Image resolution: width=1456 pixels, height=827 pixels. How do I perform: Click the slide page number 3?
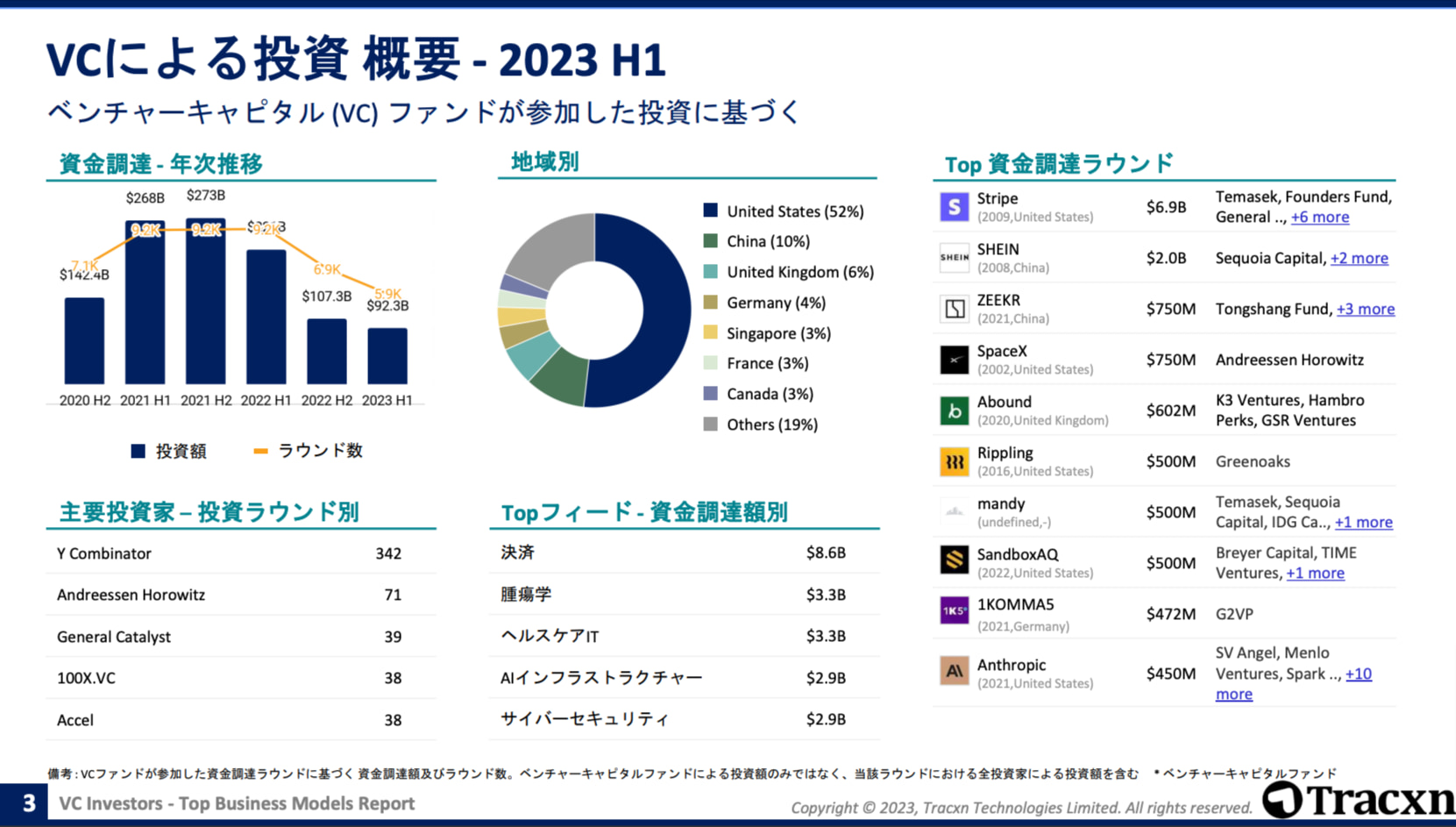tap(28, 802)
